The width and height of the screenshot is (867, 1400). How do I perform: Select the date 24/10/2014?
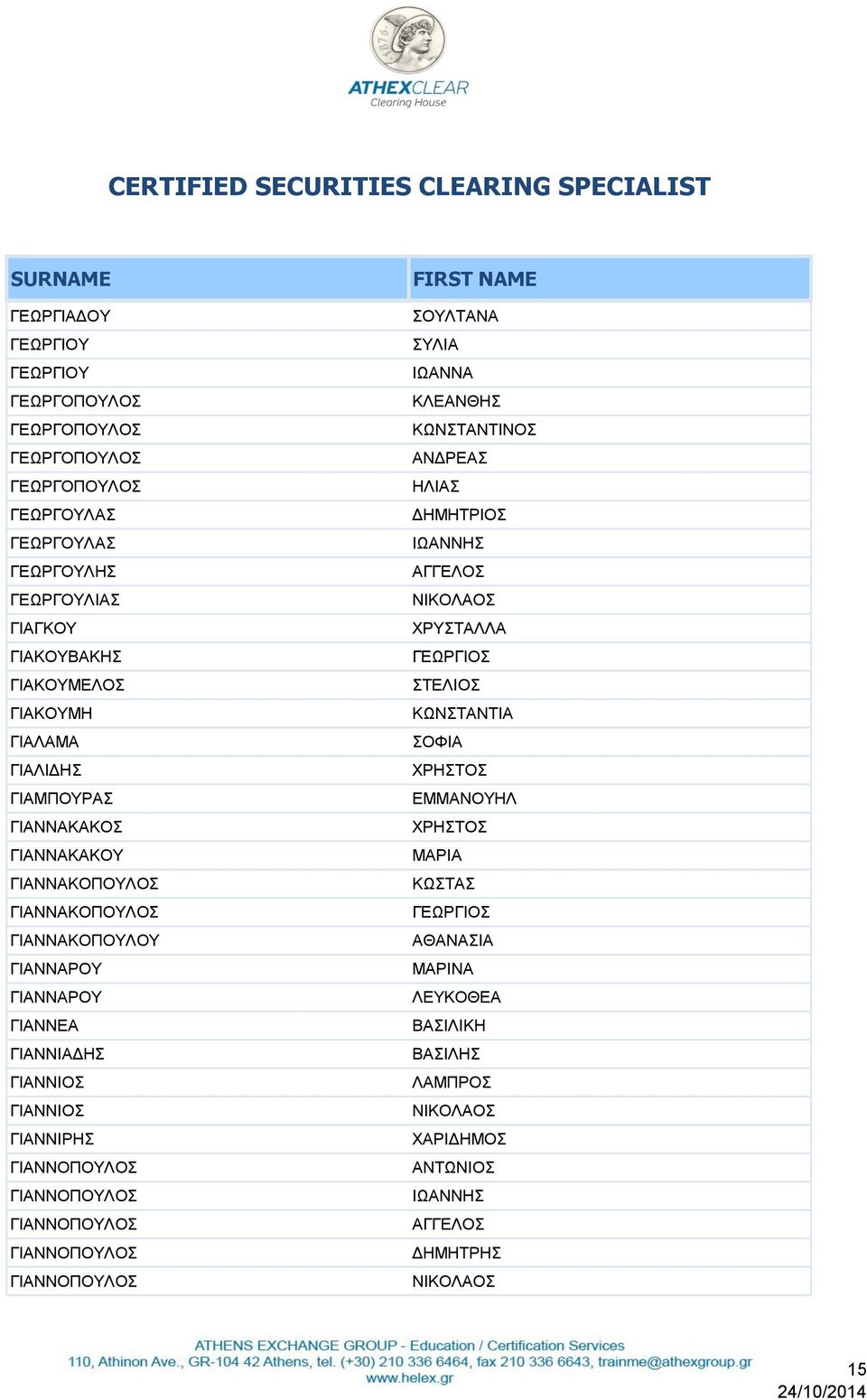coord(822,1391)
